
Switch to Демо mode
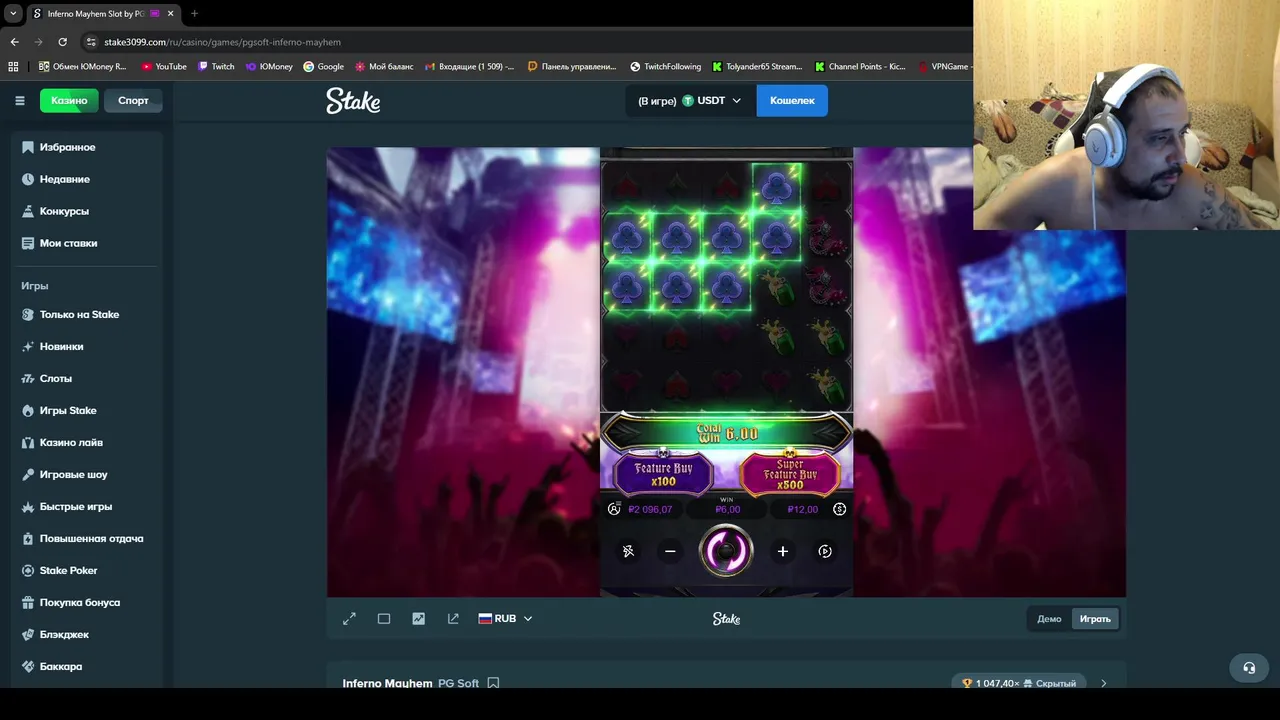tap(1049, 619)
